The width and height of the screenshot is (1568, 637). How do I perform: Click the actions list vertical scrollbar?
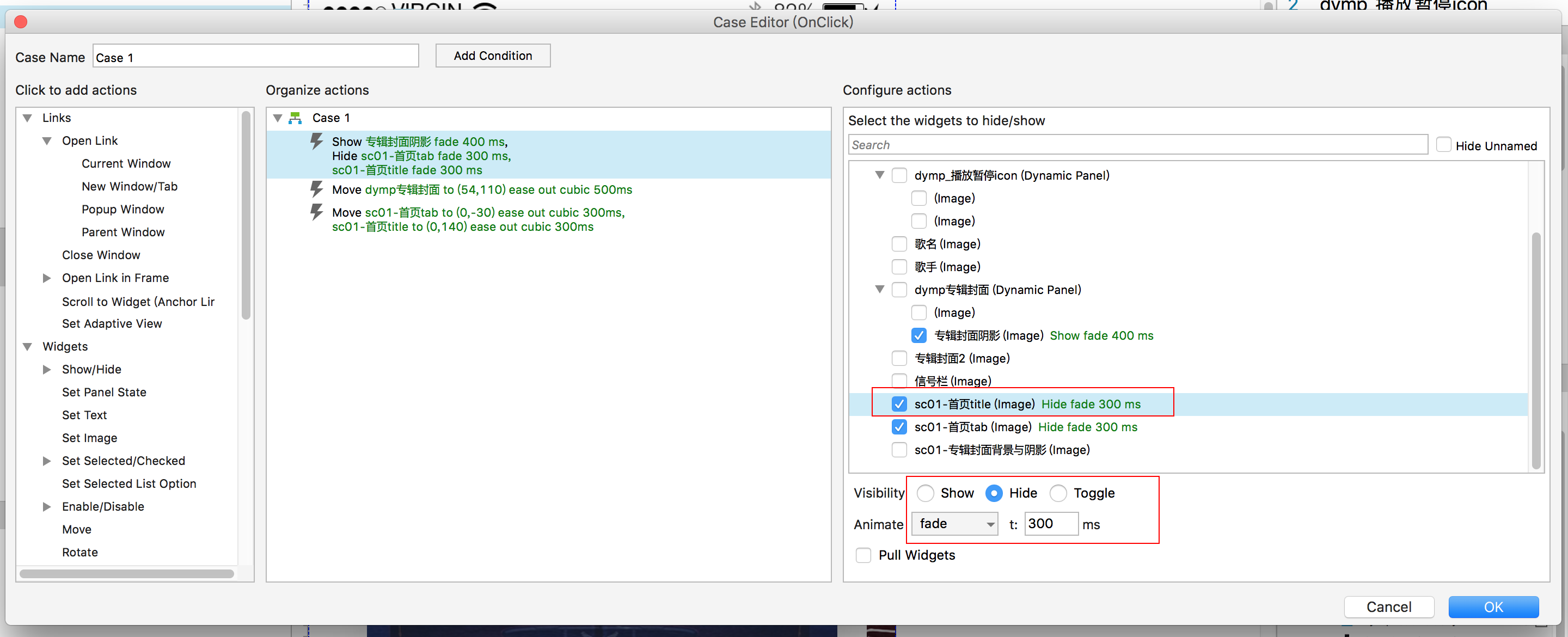coord(246,215)
